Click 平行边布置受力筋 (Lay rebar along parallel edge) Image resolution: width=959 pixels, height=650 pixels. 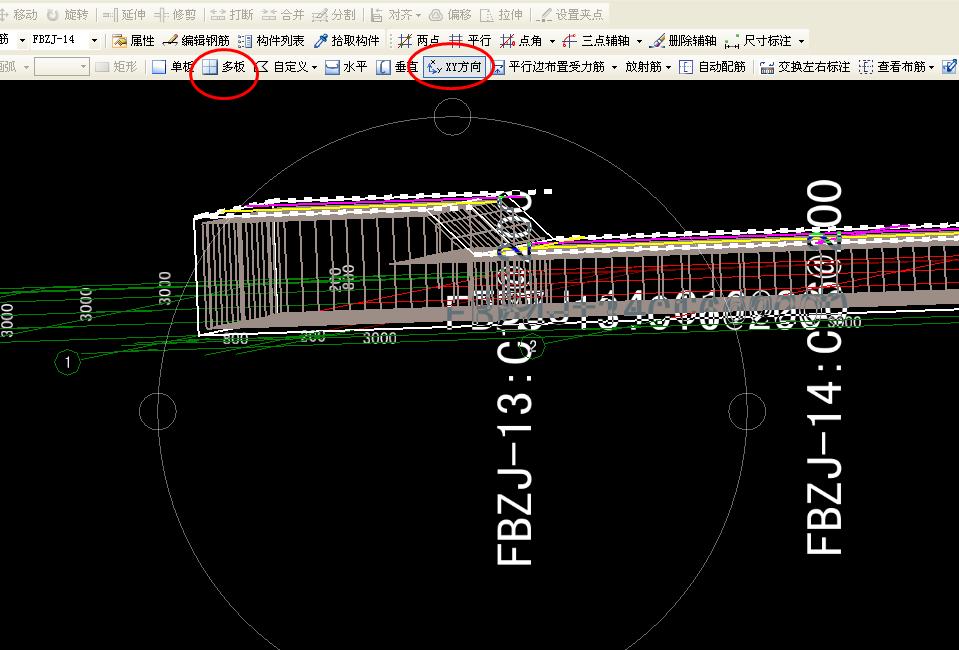pyautogui.click(x=549, y=67)
